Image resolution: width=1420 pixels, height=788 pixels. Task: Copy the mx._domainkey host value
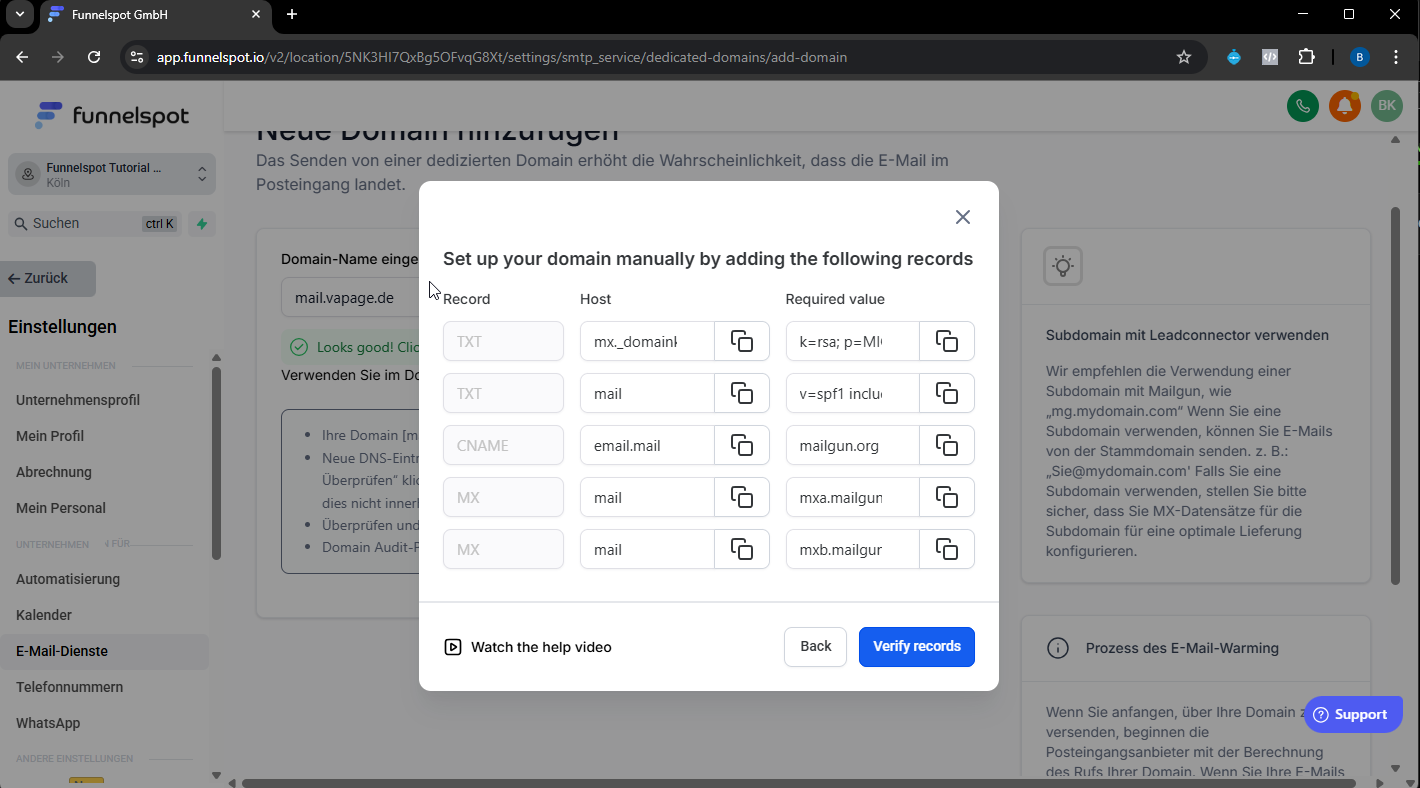pyautogui.click(x=742, y=341)
